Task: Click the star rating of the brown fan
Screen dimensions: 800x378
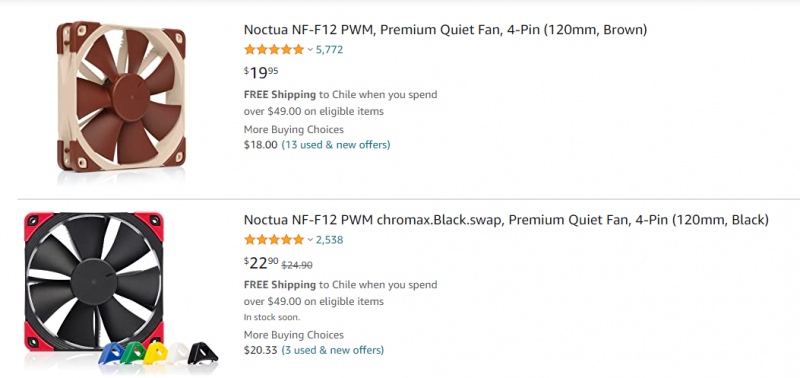Action: (274, 49)
